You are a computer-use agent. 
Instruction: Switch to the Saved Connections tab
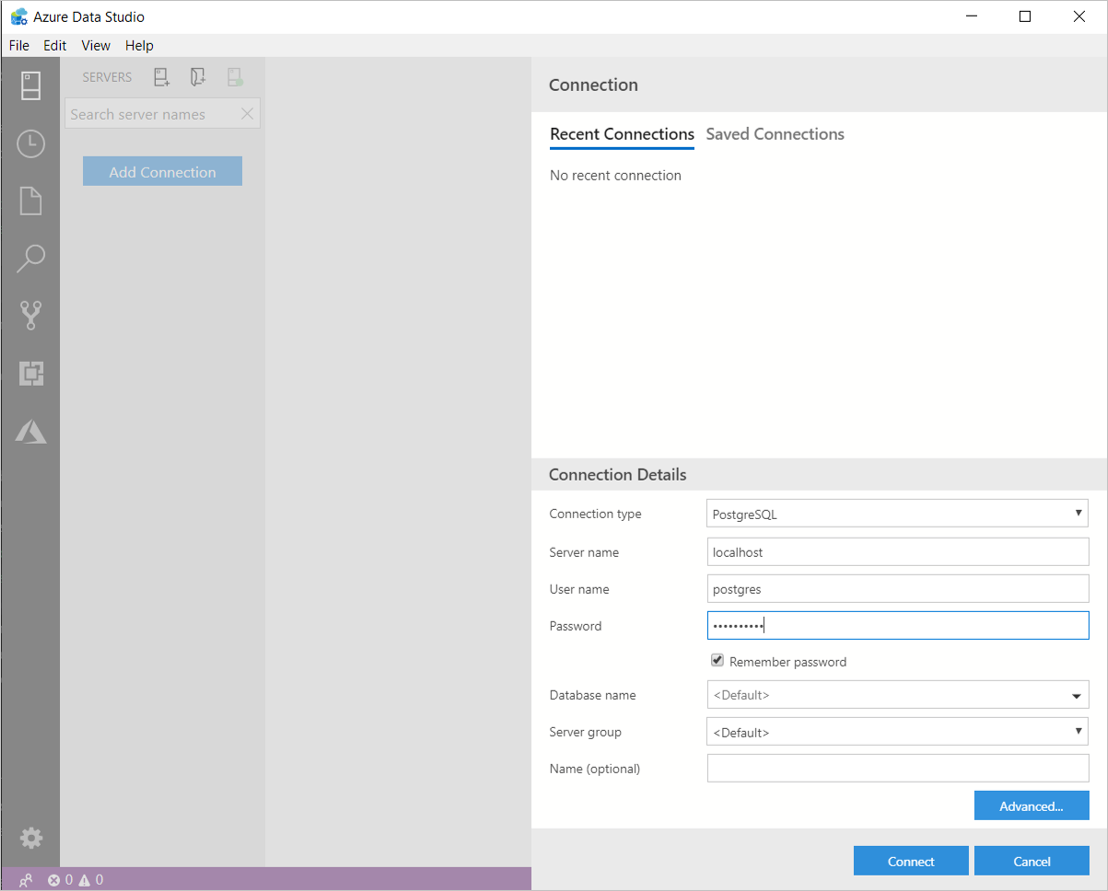click(x=775, y=134)
